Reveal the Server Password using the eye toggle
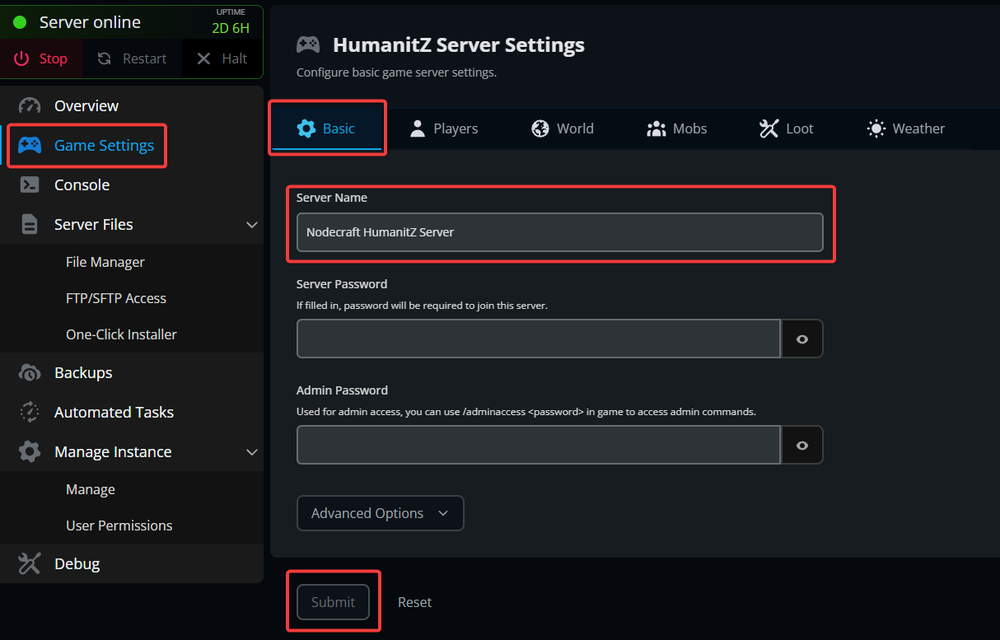Screen dimensions: 1000x640 (802, 338)
